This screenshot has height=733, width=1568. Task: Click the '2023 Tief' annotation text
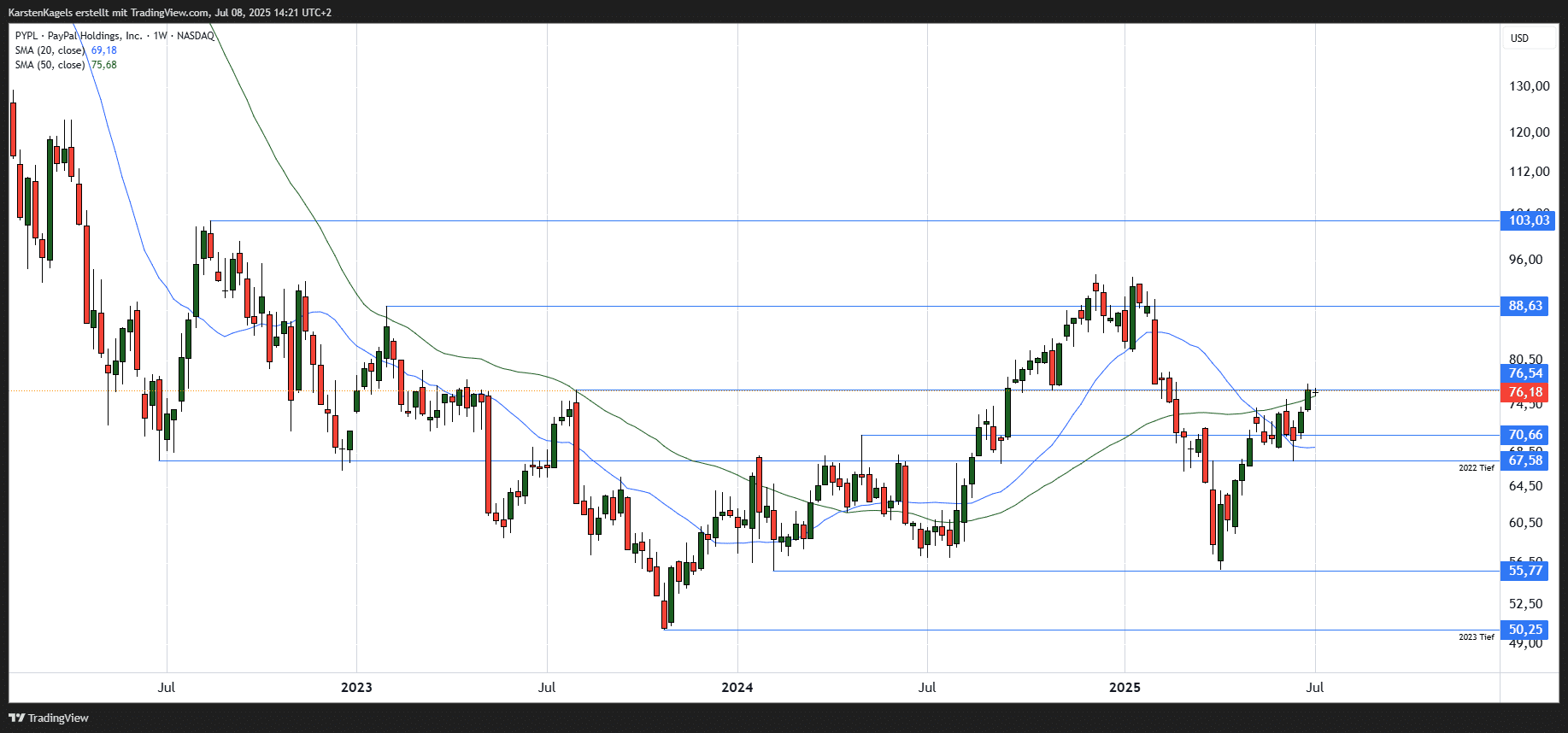point(1477,637)
